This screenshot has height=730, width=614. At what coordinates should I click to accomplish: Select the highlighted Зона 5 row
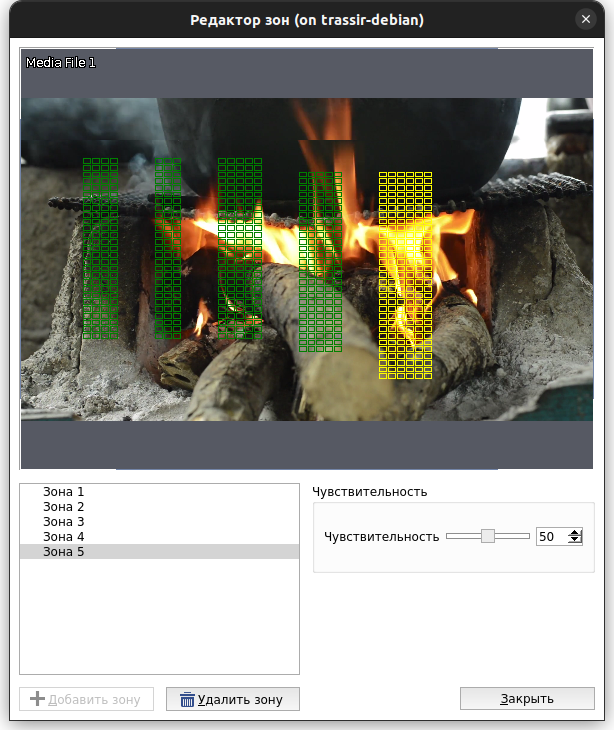(159, 551)
